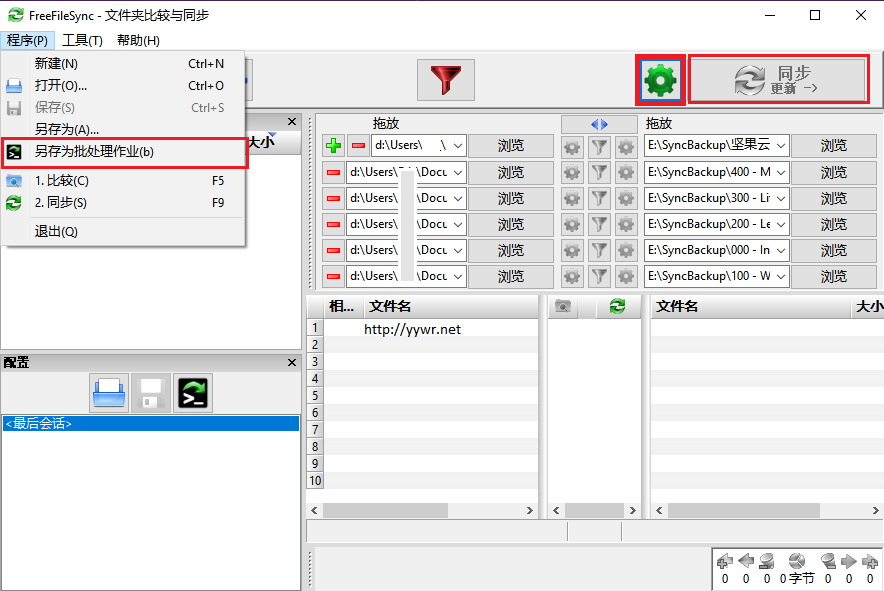Close the 配置 panel

click(291, 362)
